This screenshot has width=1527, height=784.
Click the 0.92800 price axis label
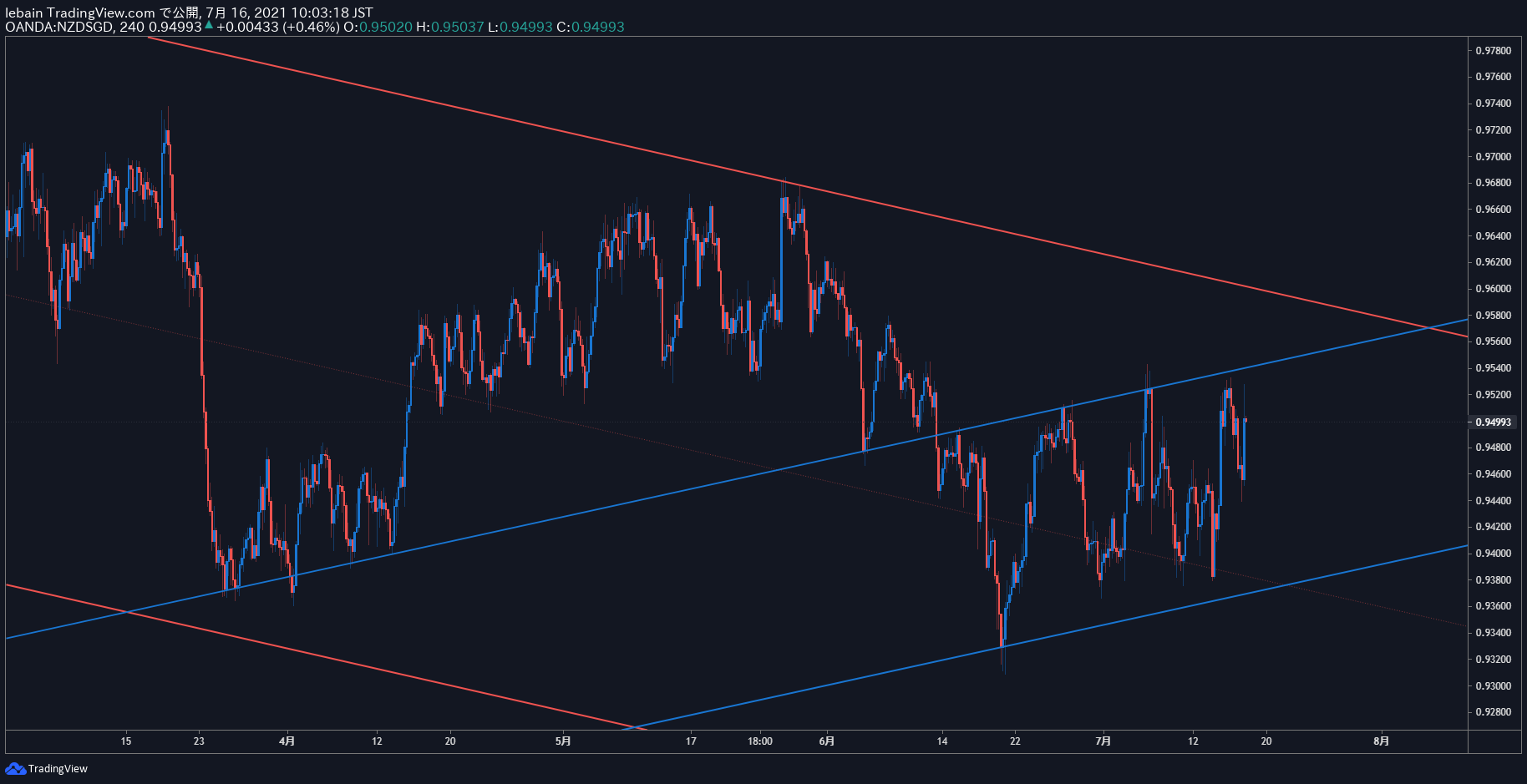pos(1493,712)
